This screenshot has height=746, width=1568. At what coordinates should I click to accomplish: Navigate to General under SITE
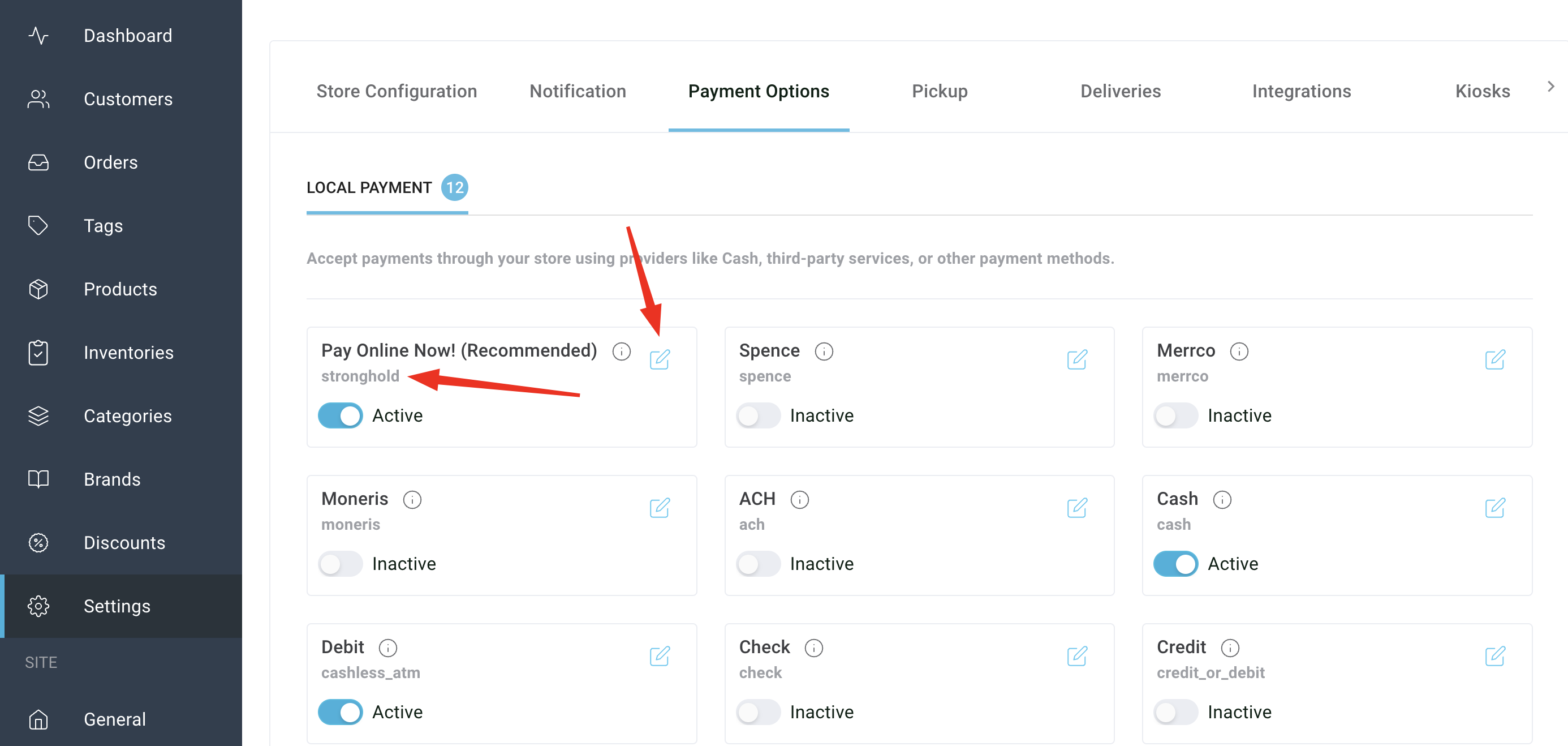(x=114, y=719)
